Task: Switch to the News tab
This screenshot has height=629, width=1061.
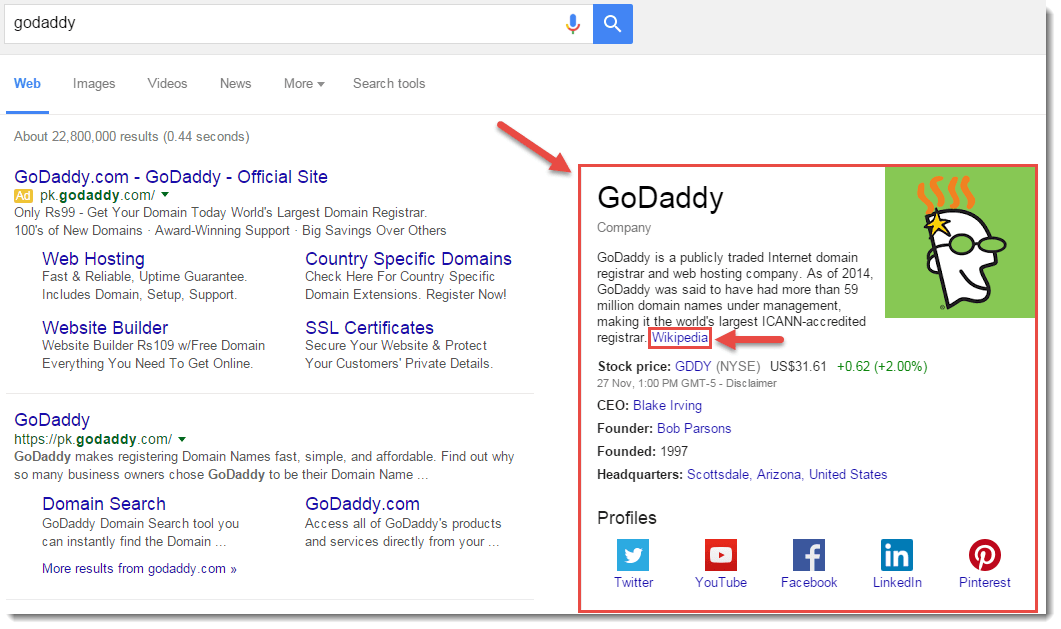Action: pos(235,83)
